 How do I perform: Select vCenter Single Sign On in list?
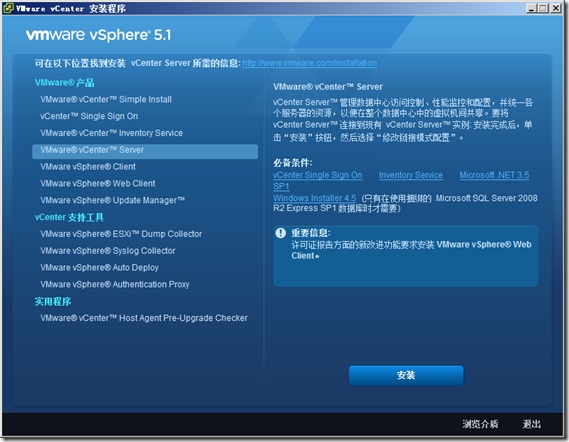pos(89,116)
